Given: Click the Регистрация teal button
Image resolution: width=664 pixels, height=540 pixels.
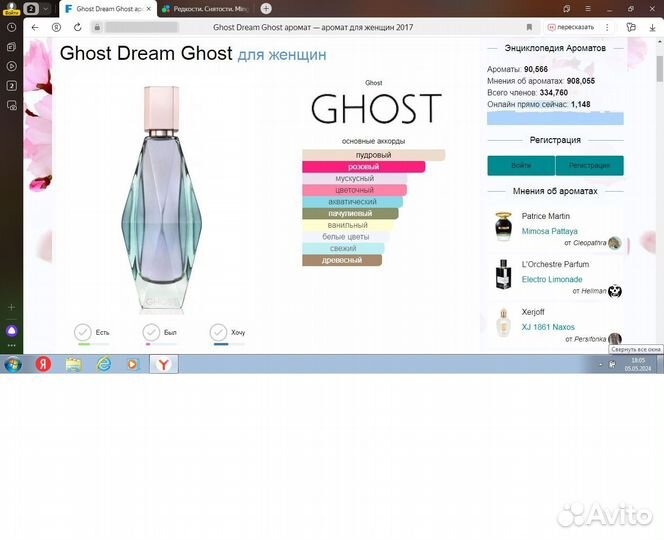Looking at the screenshot, I should (x=589, y=165).
